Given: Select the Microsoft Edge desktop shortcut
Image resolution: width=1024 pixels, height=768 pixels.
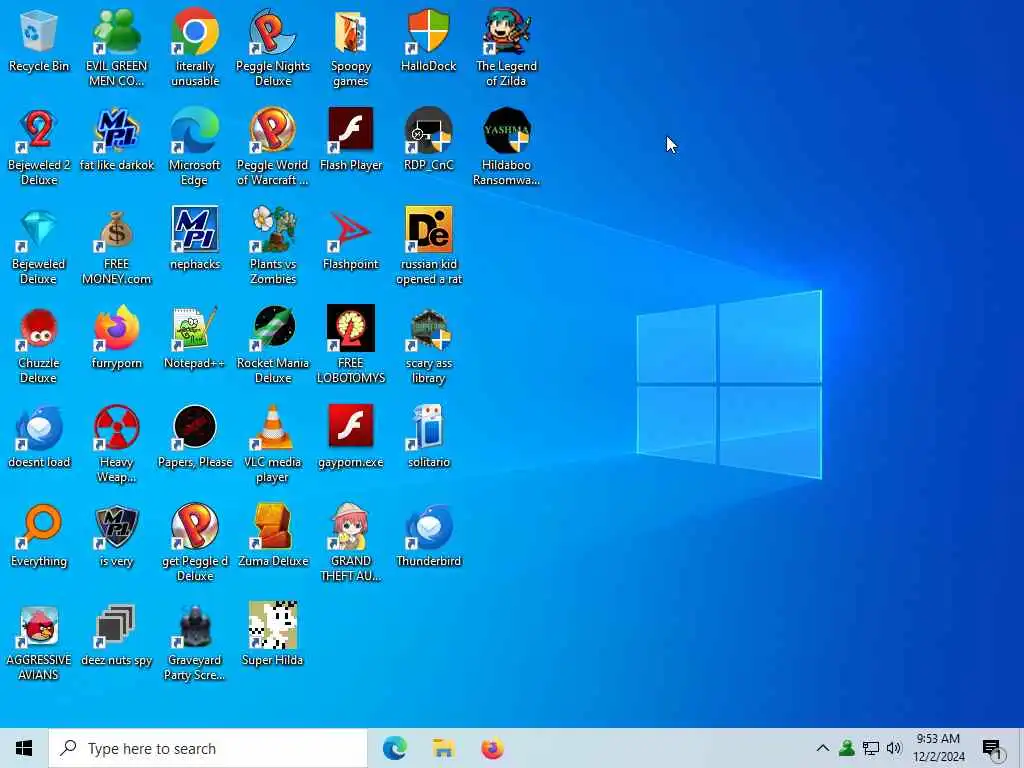Looking at the screenshot, I should 195,146.
